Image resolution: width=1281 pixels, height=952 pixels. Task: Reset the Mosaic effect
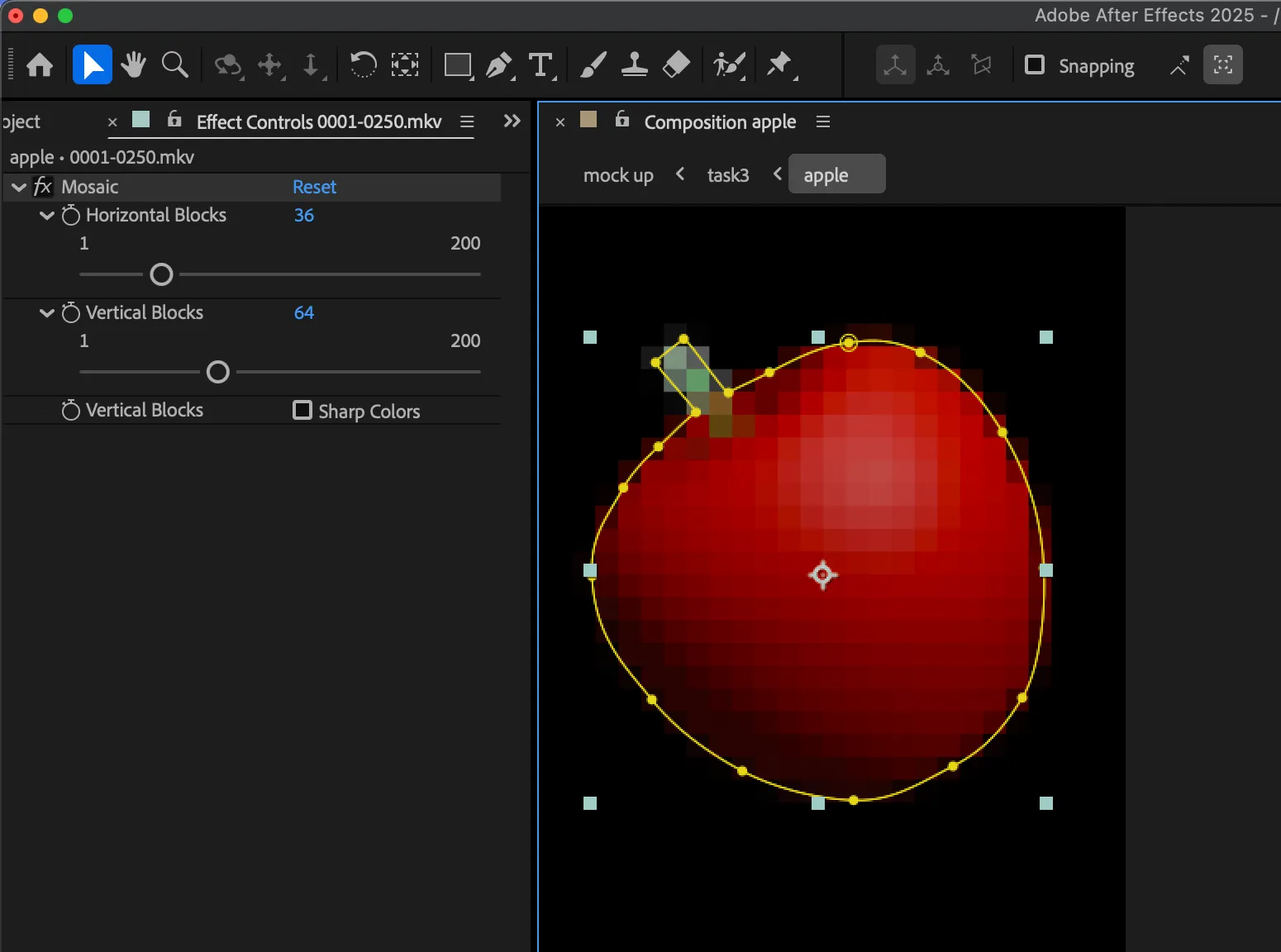click(314, 187)
